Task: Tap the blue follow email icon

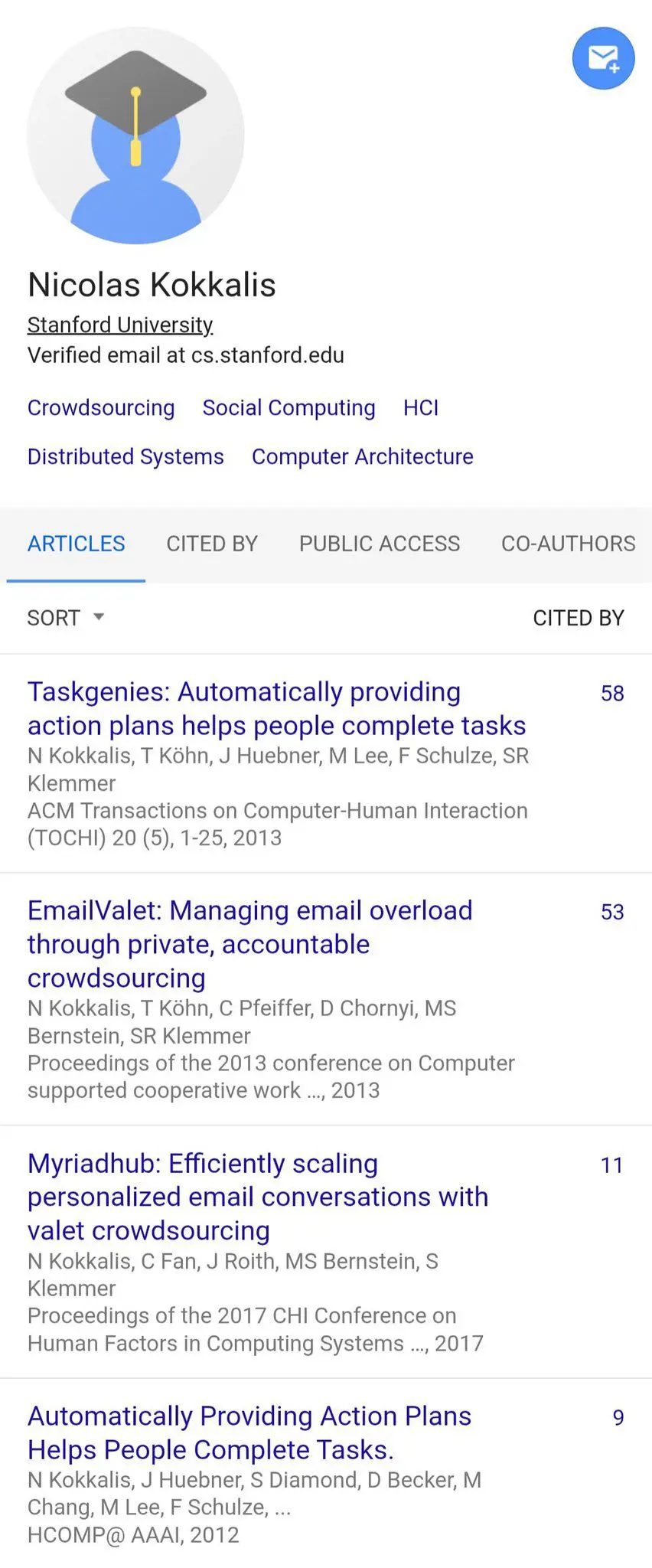Action: point(603,58)
